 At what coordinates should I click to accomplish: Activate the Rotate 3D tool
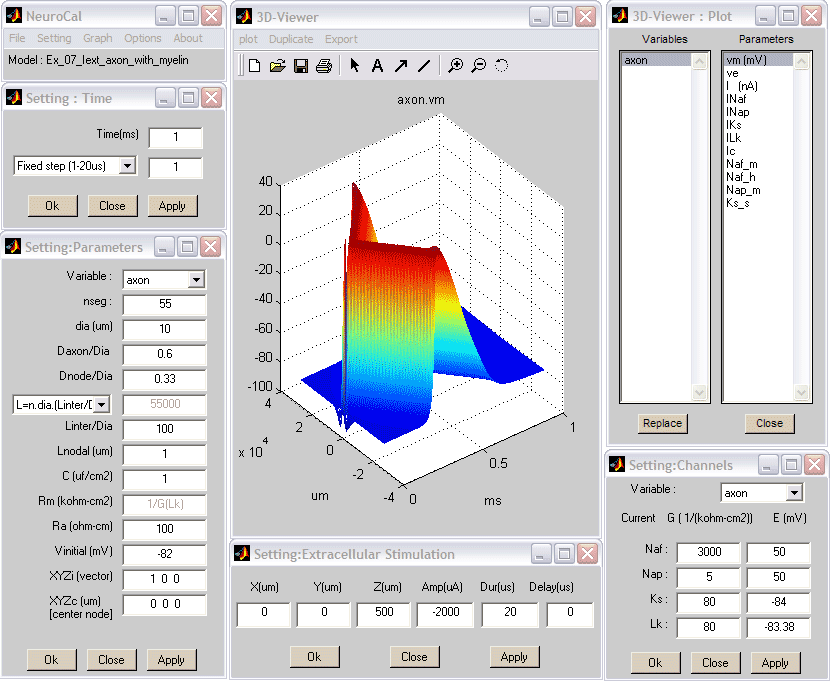pyautogui.click(x=501, y=65)
